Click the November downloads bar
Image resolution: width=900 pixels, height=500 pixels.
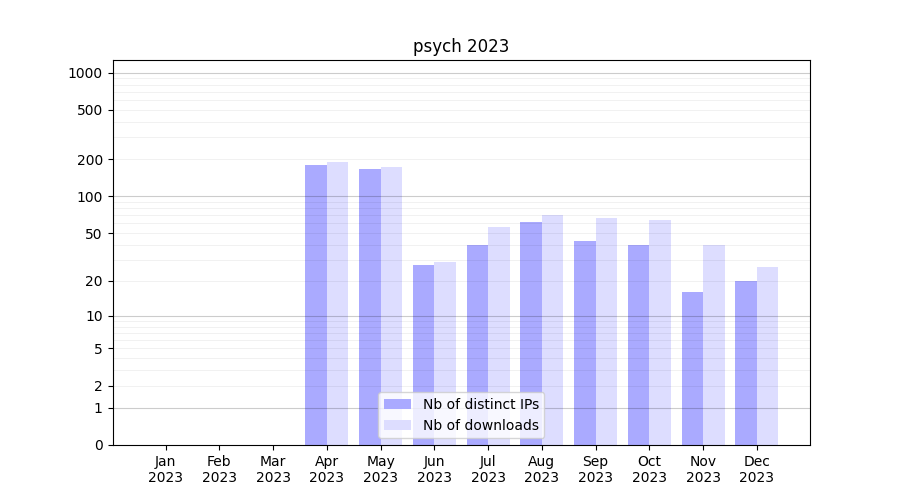point(714,345)
